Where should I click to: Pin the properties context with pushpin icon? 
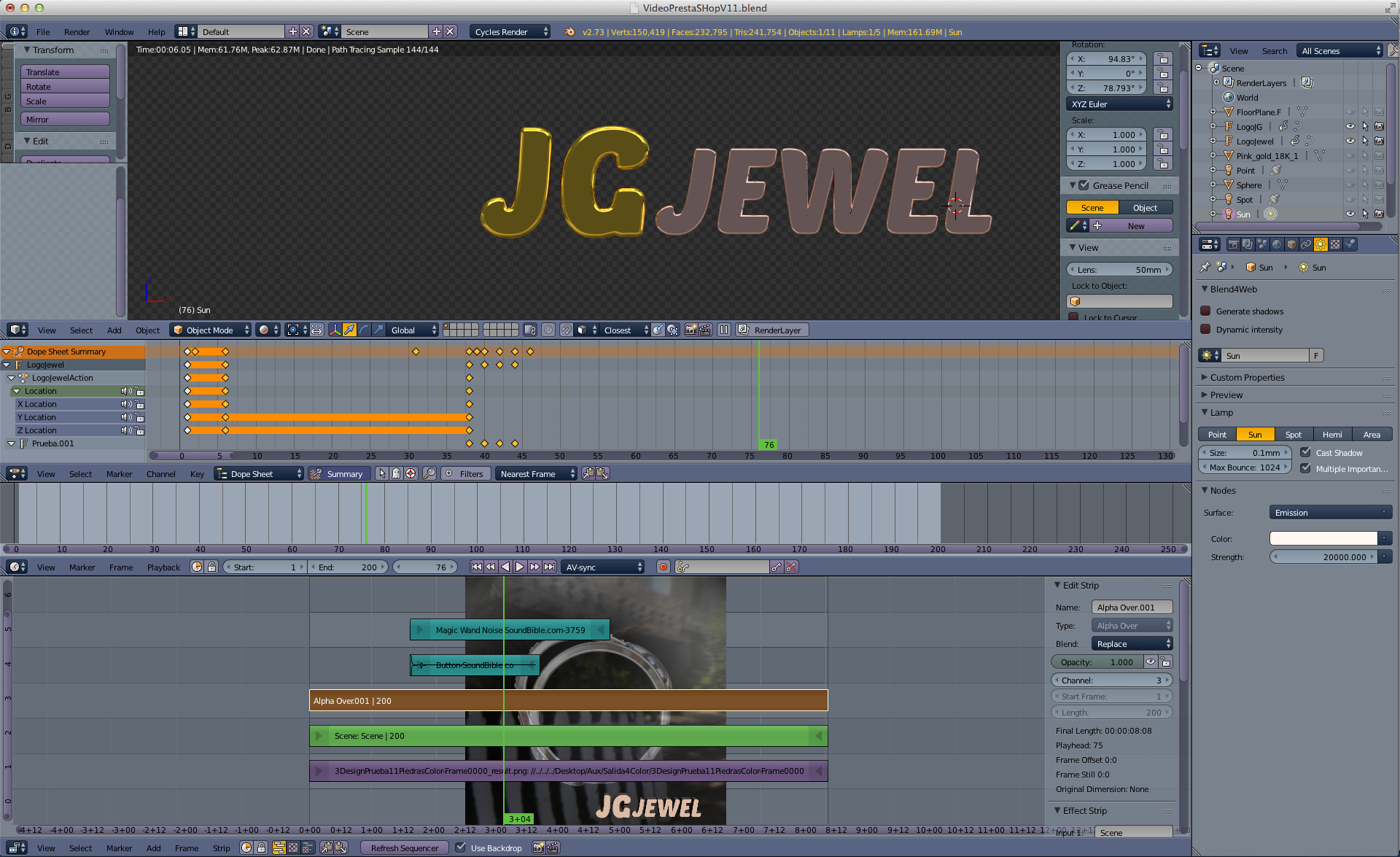(x=1205, y=268)
